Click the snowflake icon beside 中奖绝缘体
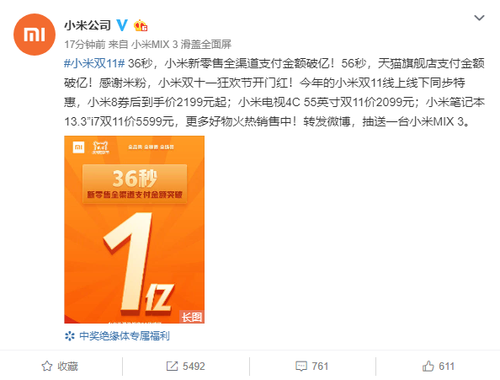Image resolution: width=500 pixels, height=380 pixels. [x=70, y=336]
